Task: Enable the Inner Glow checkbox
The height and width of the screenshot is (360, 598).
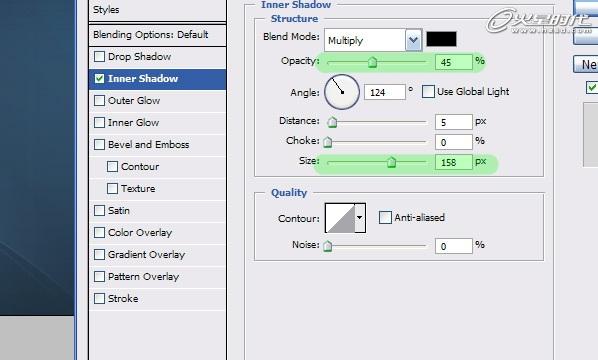Action: pos(99,123)
